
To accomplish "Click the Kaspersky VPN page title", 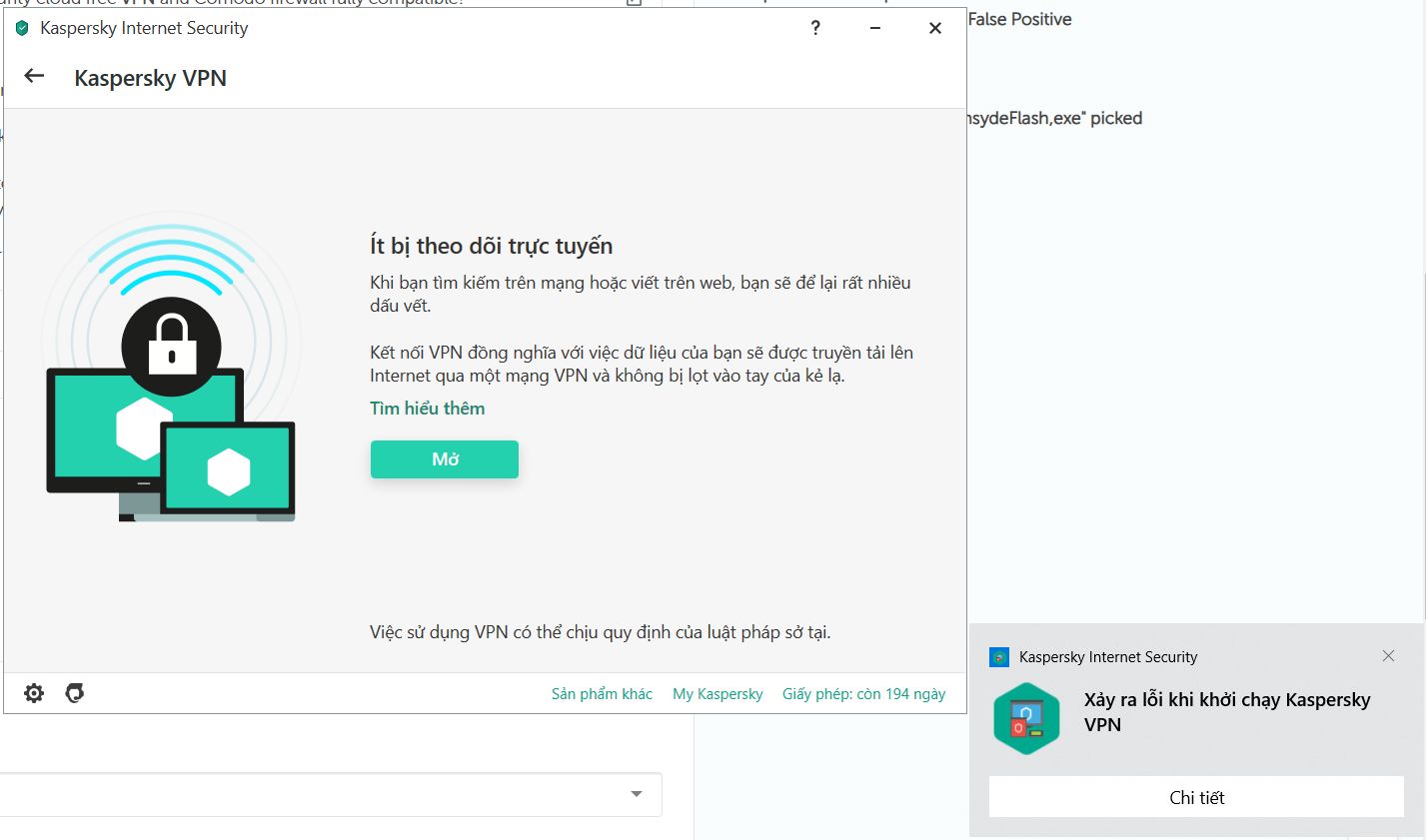I will (x=151, y=78).
